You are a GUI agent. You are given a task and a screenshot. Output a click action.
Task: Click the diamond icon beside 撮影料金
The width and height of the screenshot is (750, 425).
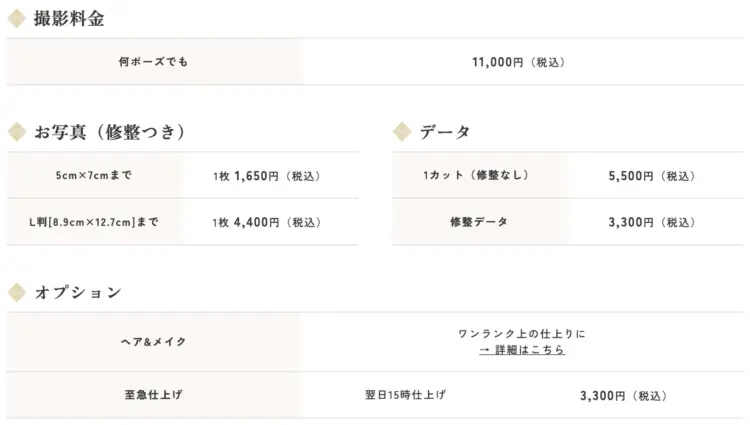pos(17,18)
